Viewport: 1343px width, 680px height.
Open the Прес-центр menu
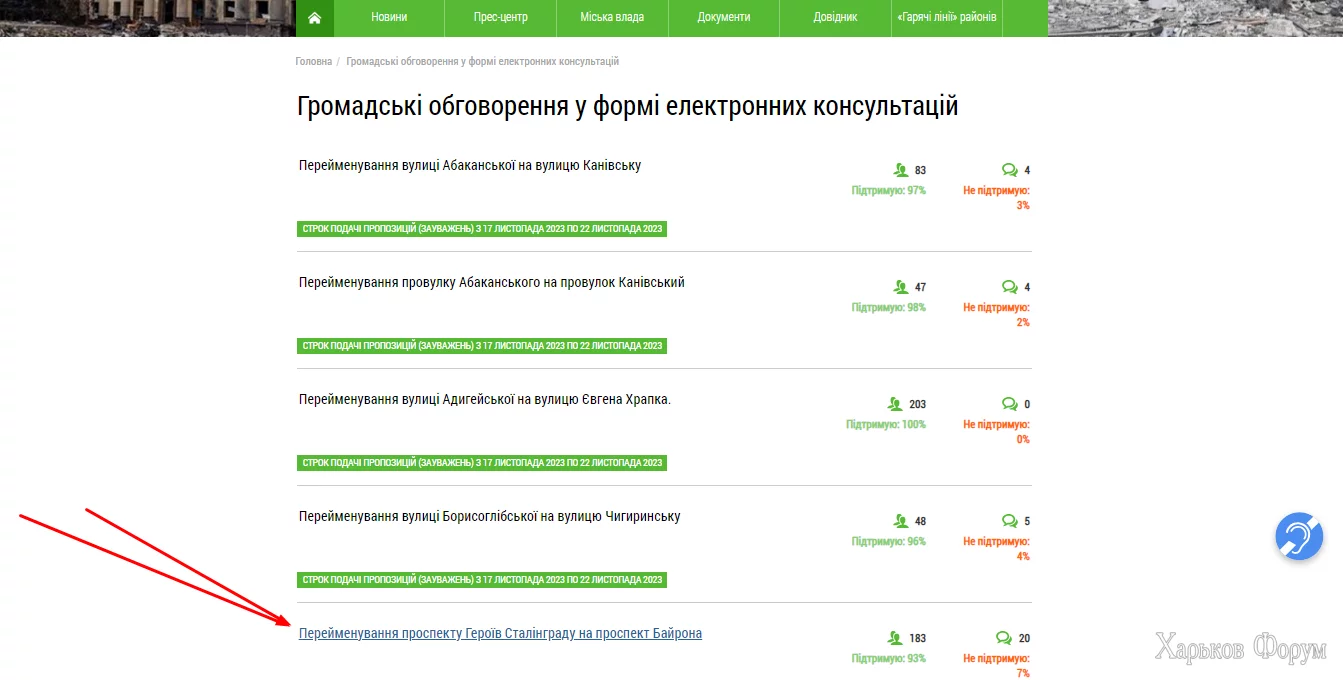pyautogui.click(x=500, y=17)
